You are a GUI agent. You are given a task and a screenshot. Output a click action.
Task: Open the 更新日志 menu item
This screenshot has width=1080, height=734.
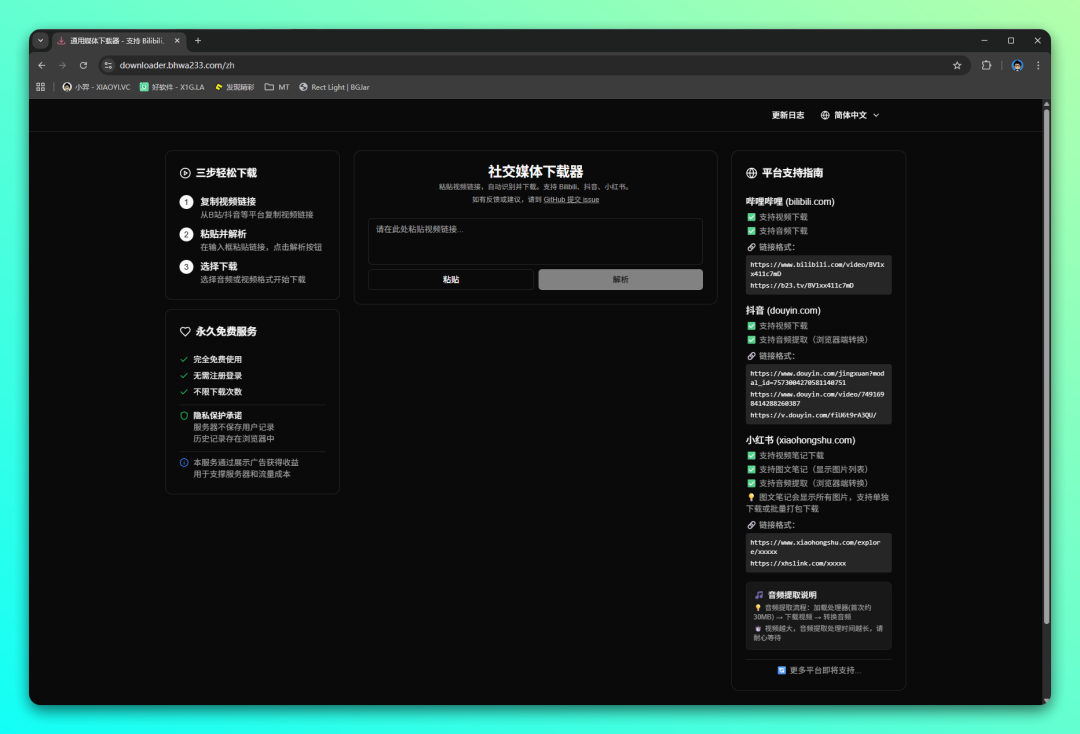coord(787,115)
